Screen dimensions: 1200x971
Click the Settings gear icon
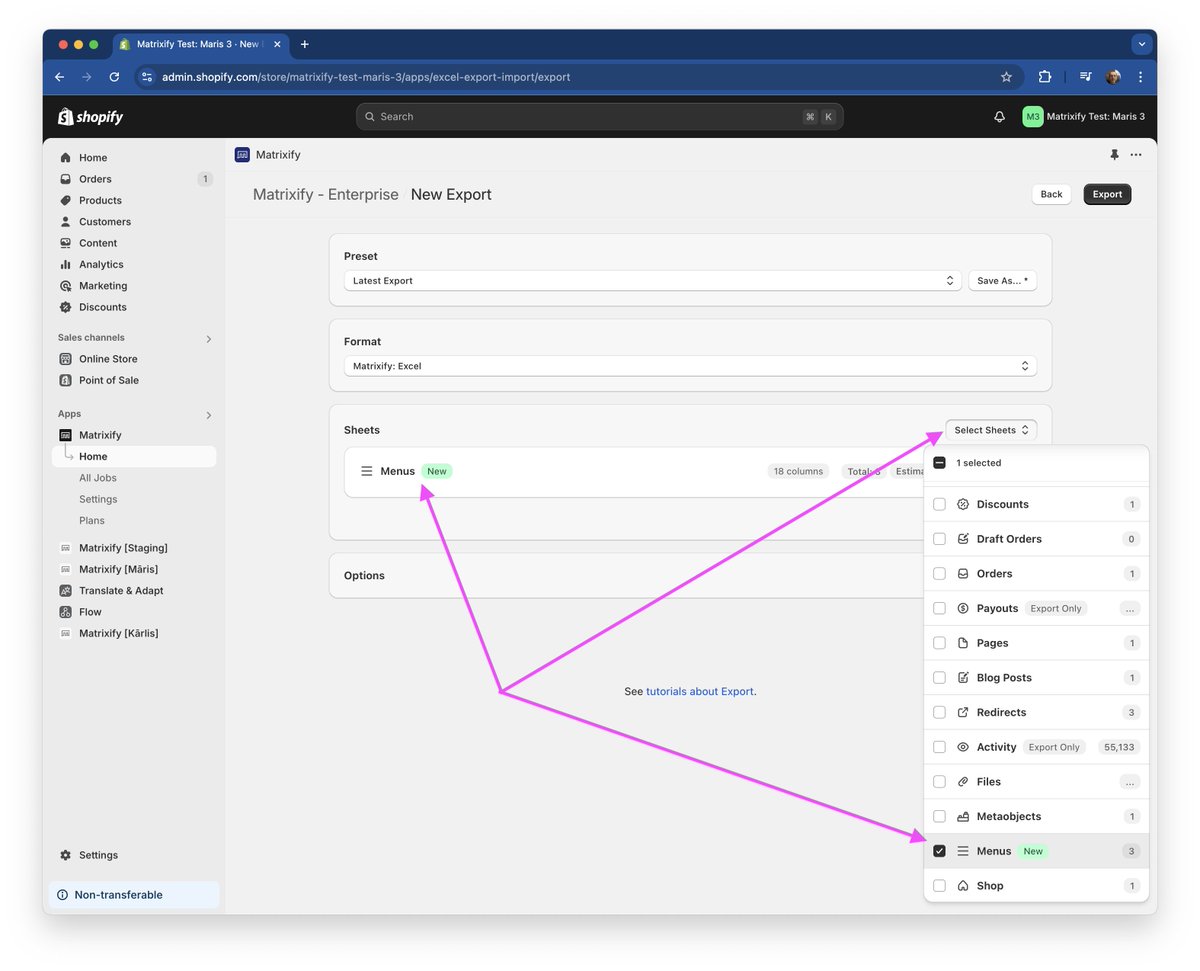66,855
